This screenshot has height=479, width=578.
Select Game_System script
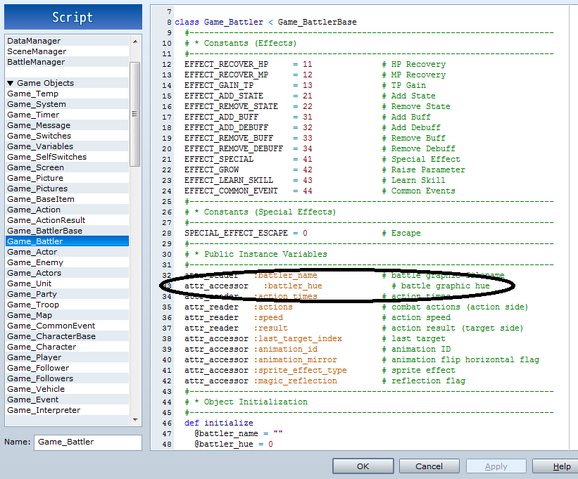(67, 104)
